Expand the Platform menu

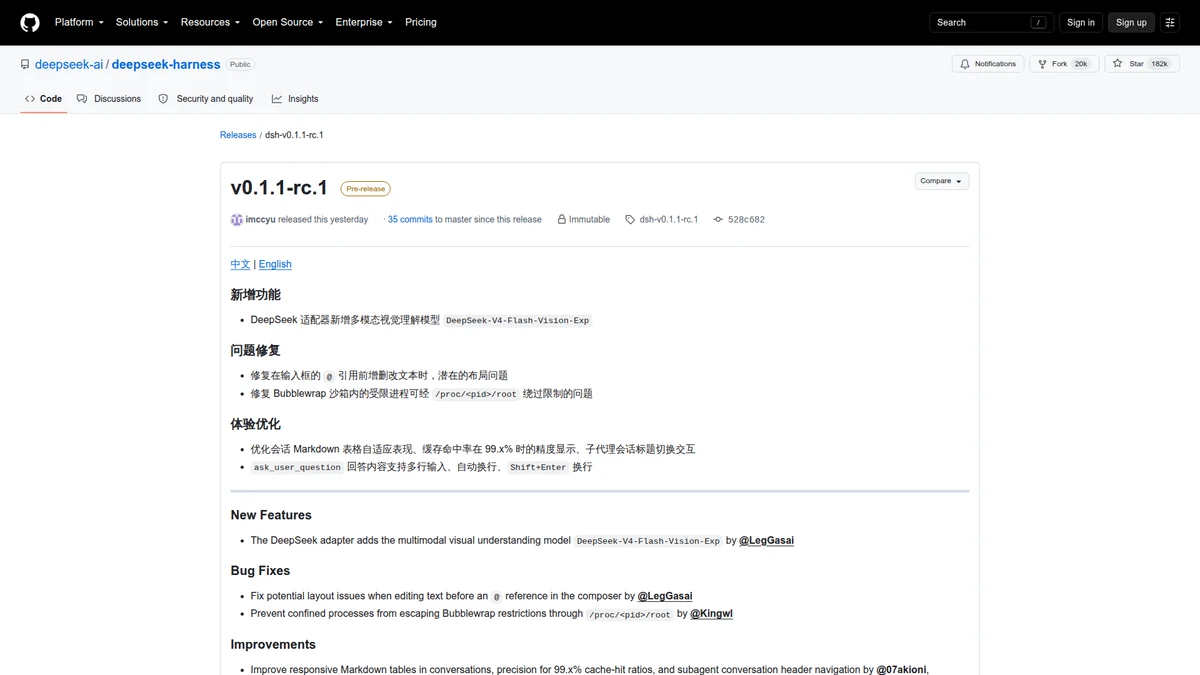(78, 22)
